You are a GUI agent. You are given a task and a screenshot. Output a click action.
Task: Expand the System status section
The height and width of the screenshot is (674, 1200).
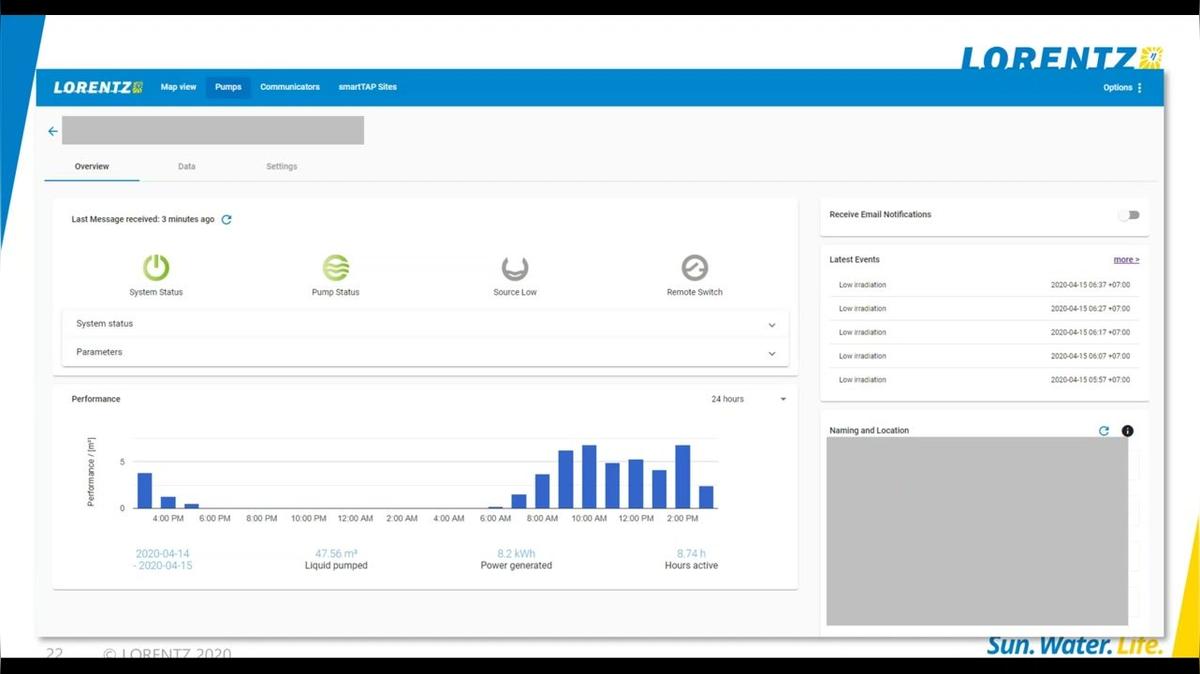click(771, 324)
